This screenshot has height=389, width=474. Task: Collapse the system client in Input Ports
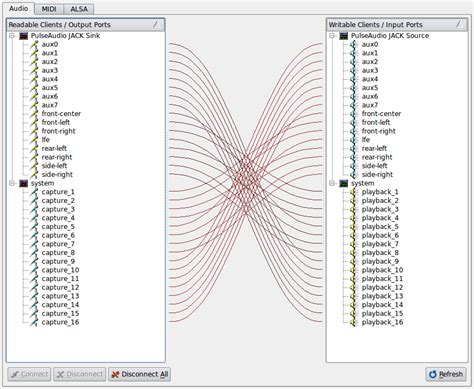pos(332,183)
